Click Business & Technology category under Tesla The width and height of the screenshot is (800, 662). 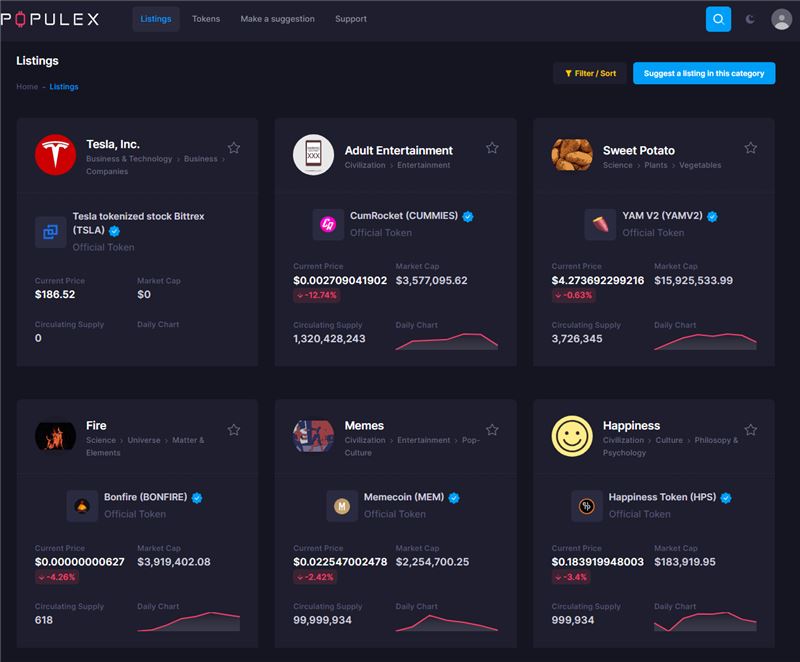(x=129, y=159)
